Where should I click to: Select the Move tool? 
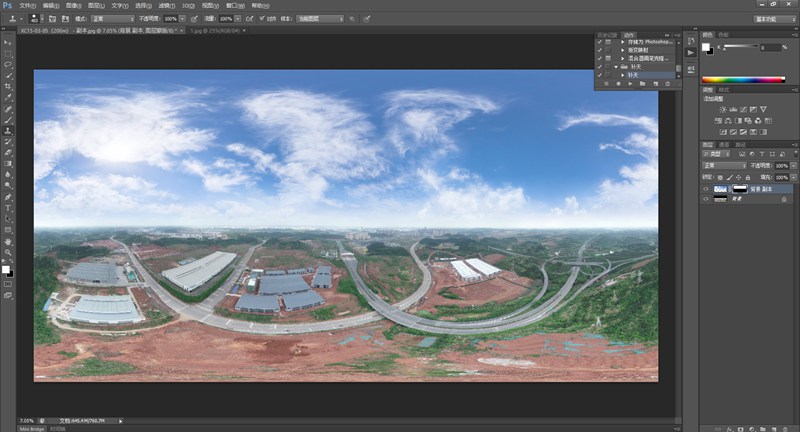click(8, 42)
